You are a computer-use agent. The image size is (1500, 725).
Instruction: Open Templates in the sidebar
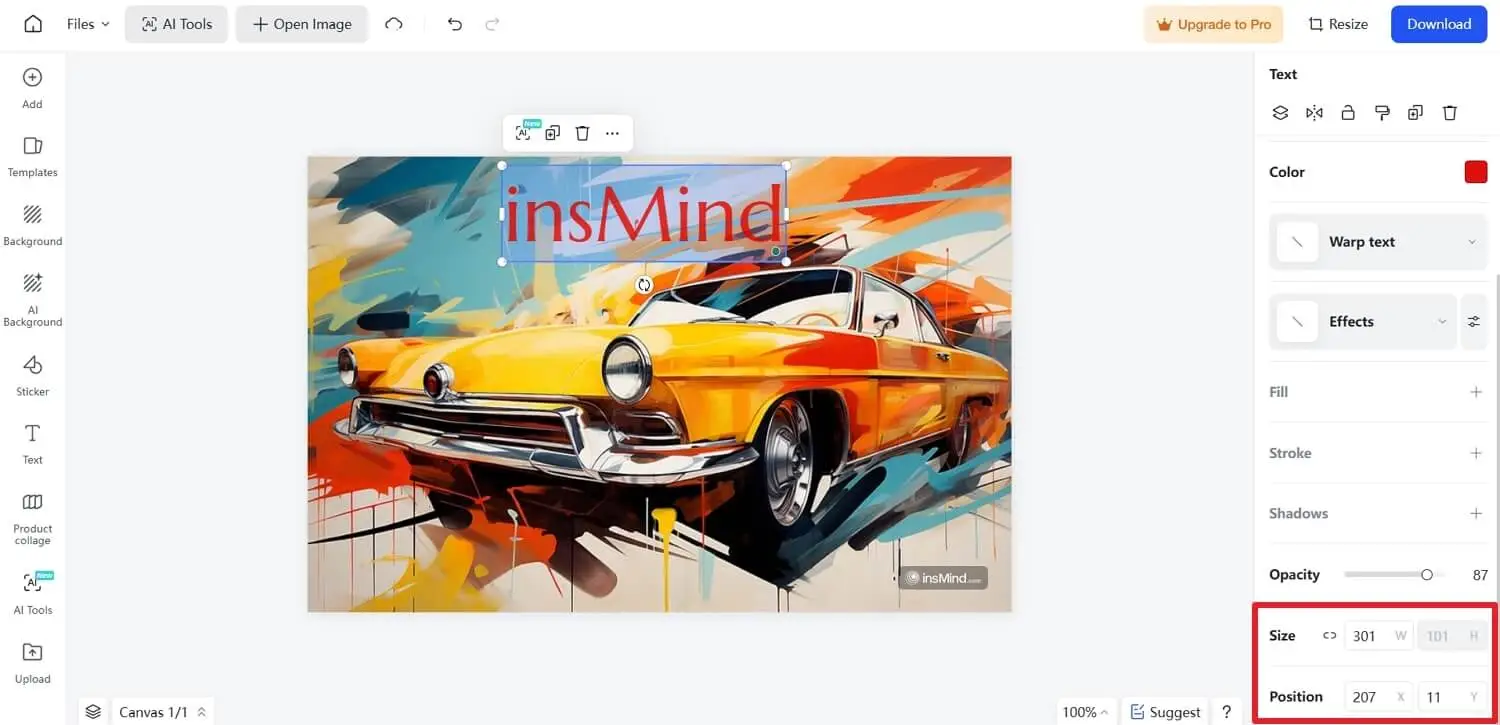point(33,157)
